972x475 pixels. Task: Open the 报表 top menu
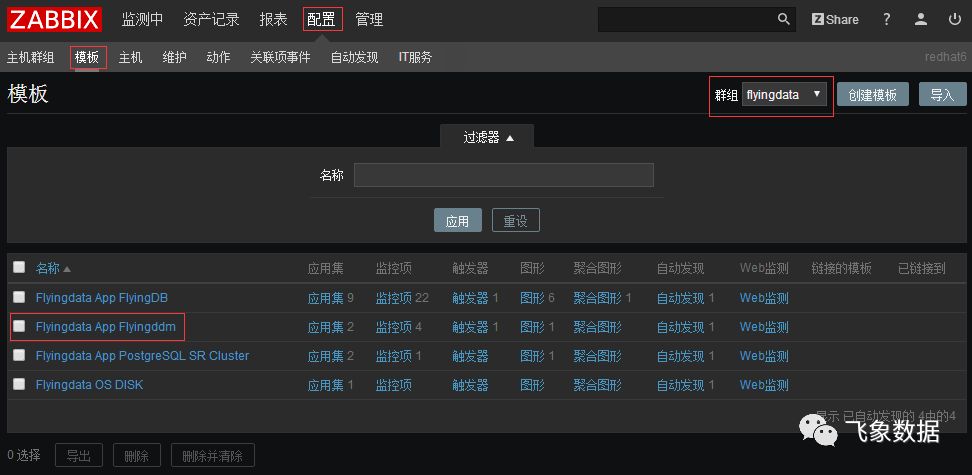click(273, 19)
